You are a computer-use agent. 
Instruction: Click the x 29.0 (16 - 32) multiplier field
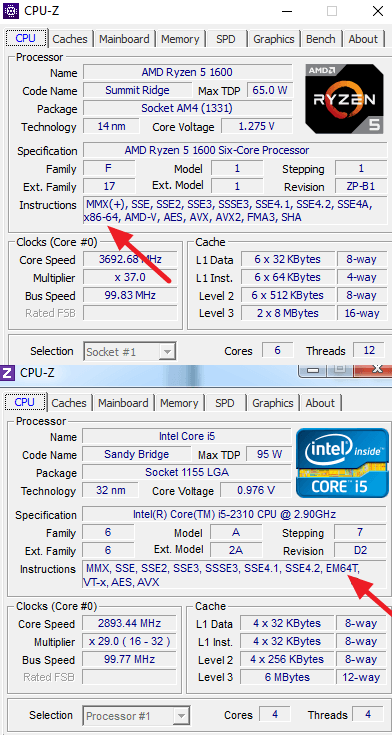pyautogui.click(x=130, y=641)
